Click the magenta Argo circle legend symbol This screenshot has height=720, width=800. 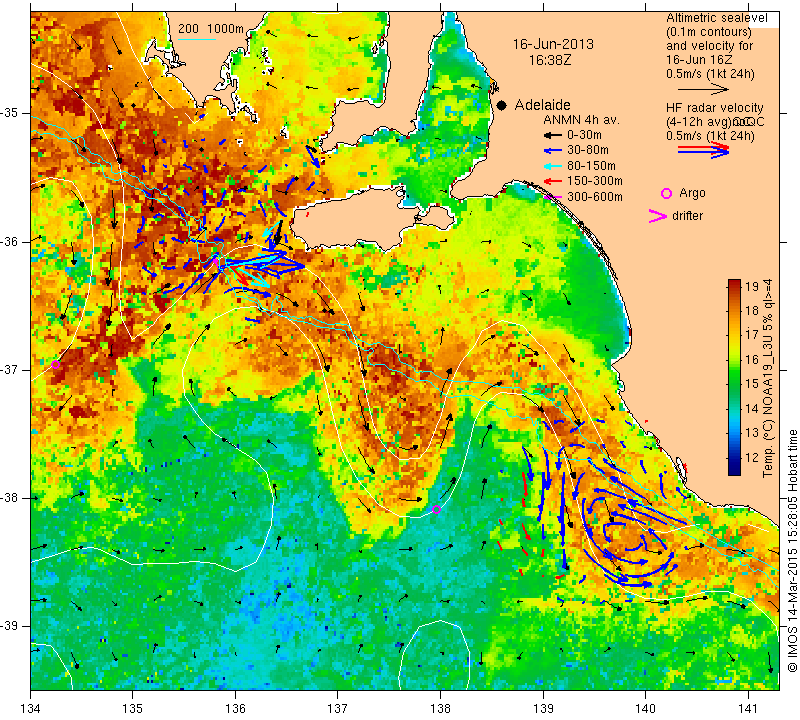pos(666,193)
